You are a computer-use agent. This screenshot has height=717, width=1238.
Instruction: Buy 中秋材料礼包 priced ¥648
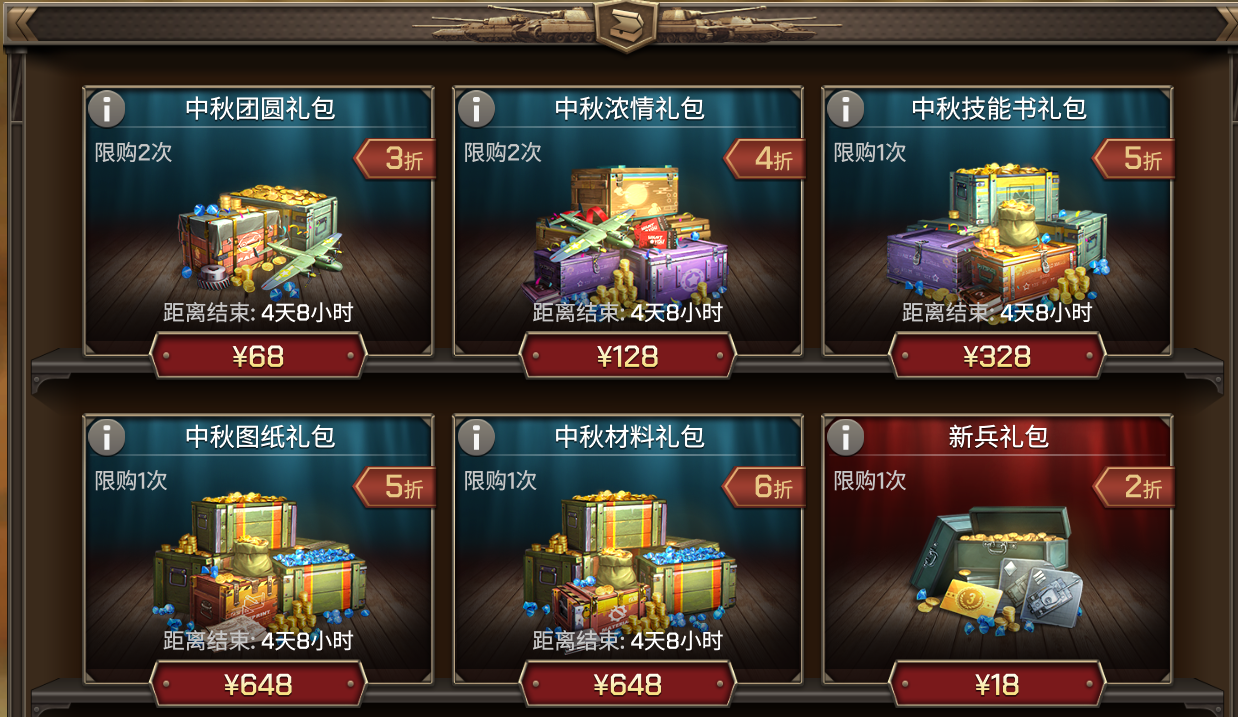click(628, 685)
